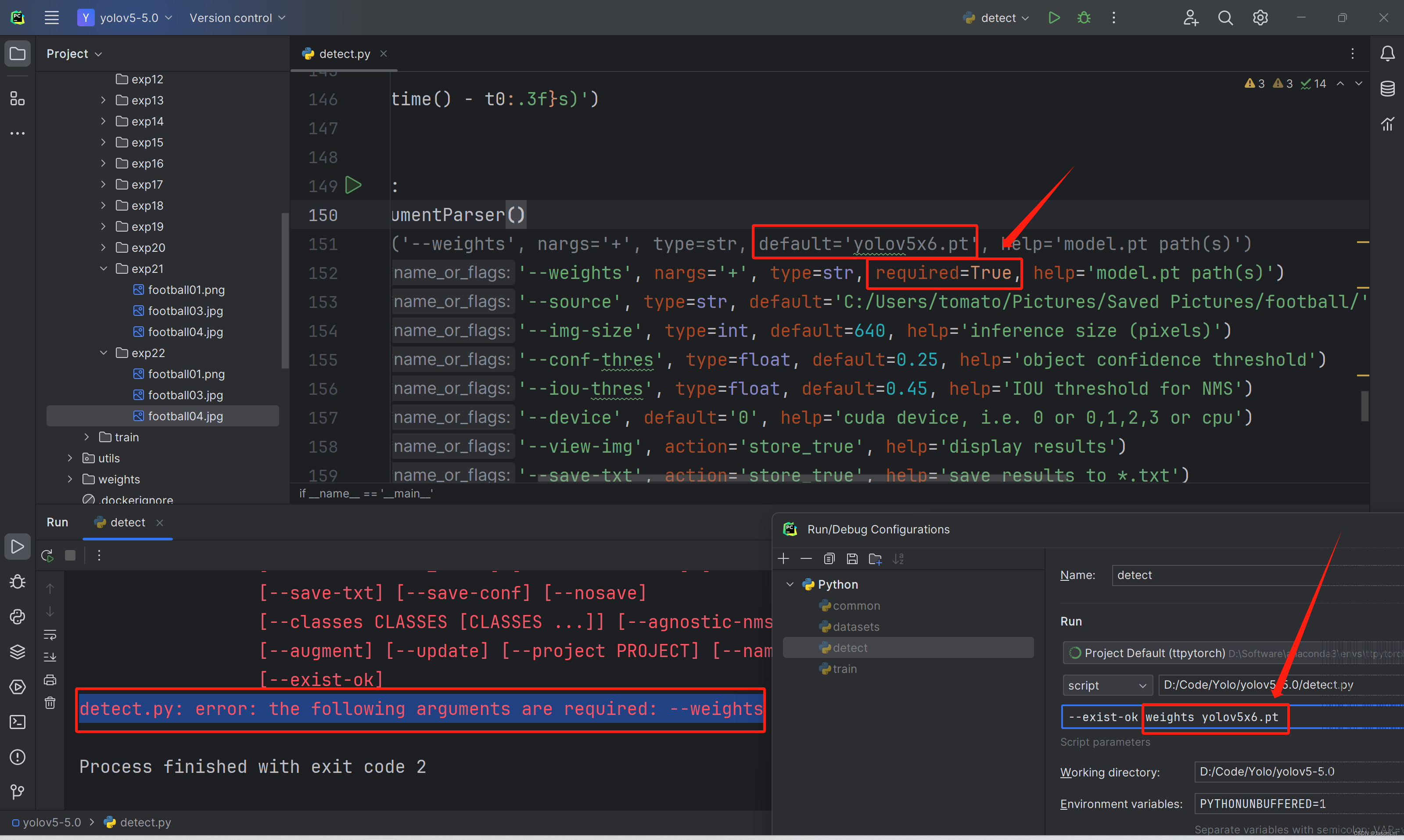Open the yolov5-5.0 project dropdown

[x=125, y=18]
